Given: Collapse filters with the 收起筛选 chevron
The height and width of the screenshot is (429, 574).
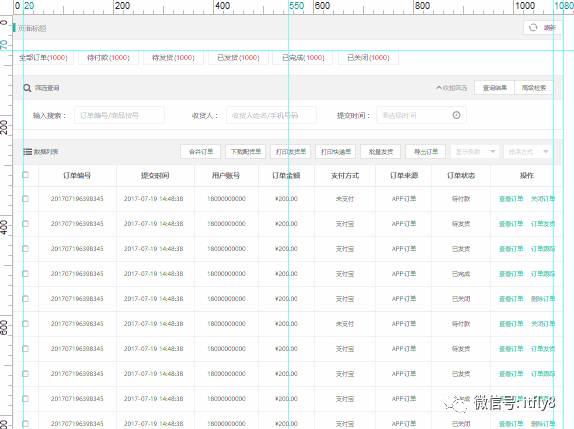Looking at the screenshot, I should pos(452,88).
